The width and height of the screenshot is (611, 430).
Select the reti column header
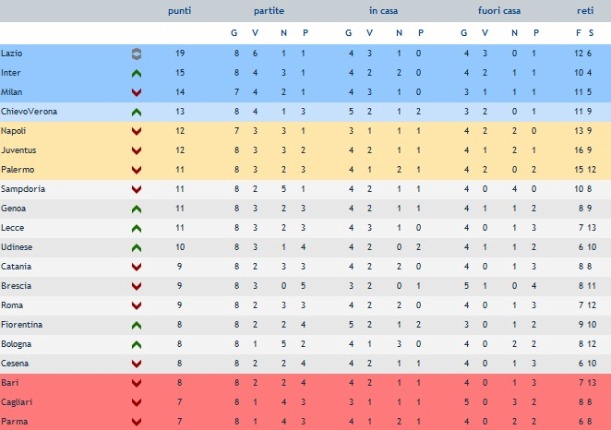[585, 11]
